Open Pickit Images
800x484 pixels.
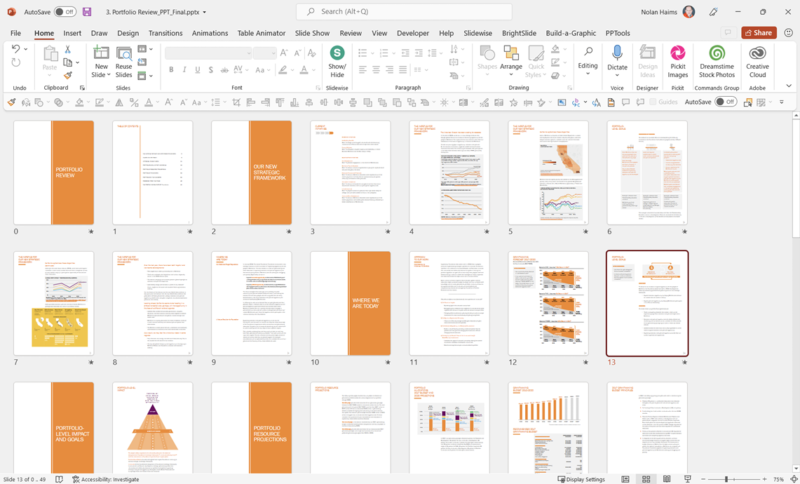(x=678, y=62)
